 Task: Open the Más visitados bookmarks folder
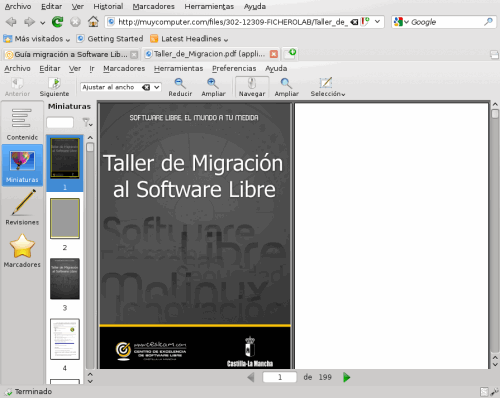tap(37, 39)
